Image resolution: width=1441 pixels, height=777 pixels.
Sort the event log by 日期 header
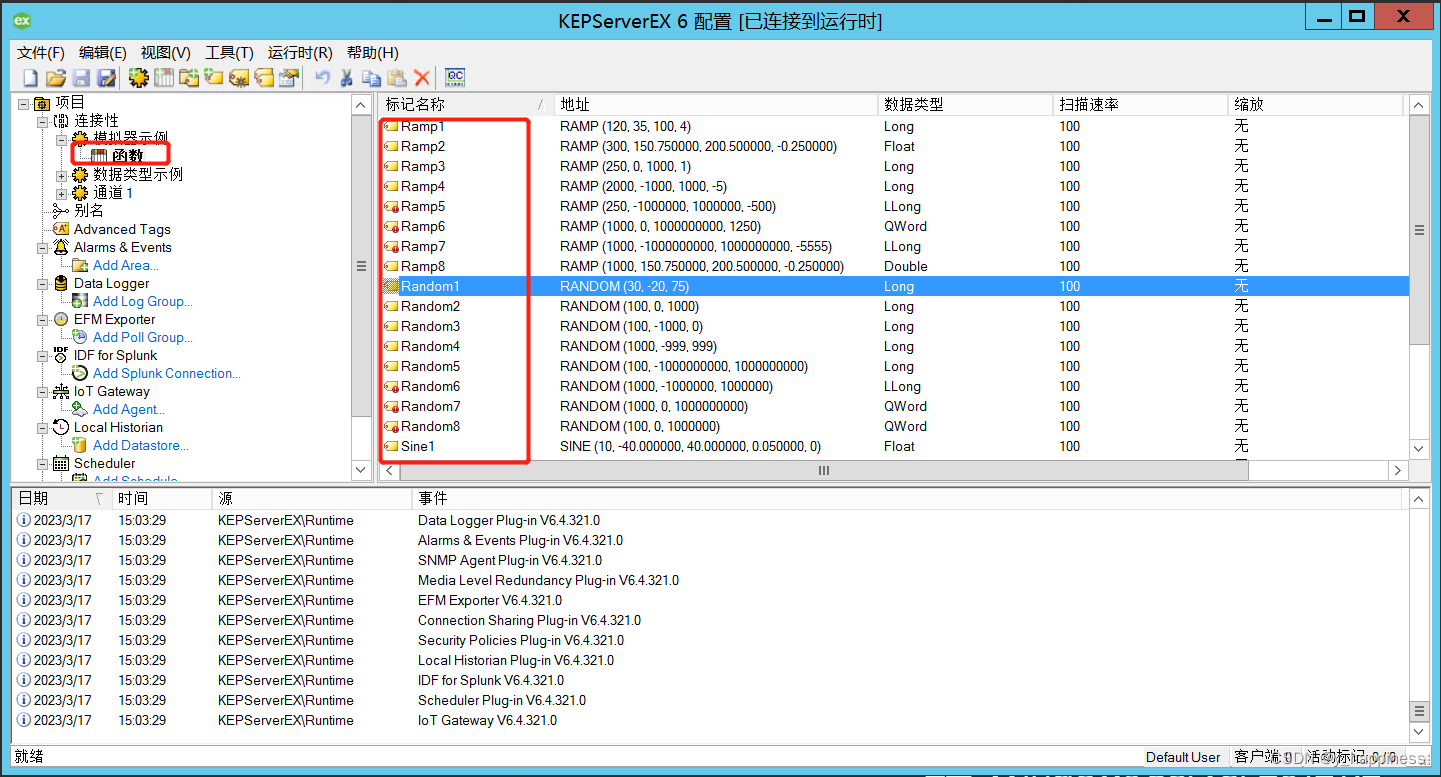coord(62,498)
